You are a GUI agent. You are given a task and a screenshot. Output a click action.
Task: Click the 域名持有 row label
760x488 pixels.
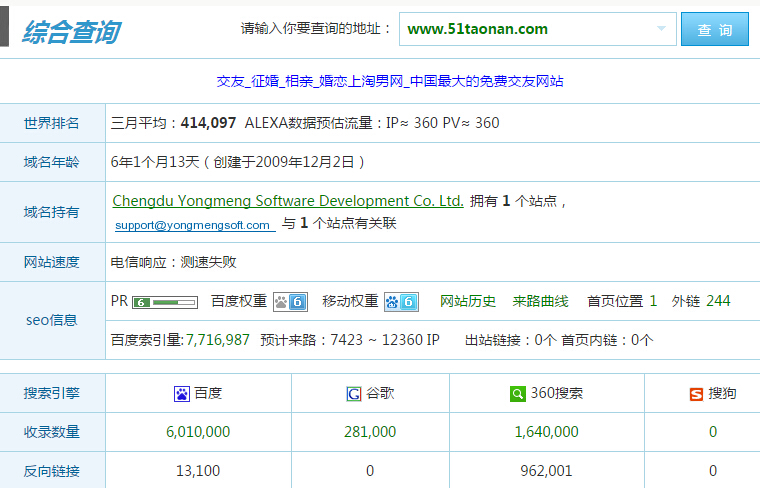(x=52, y=212)
